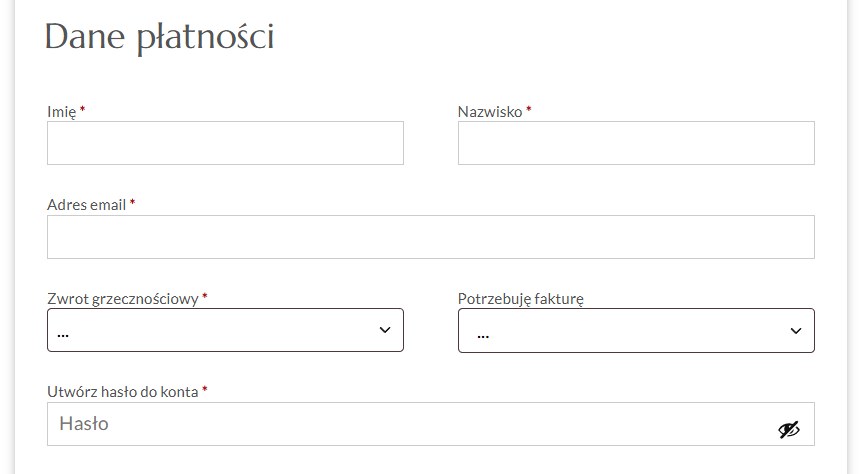Toggle password visibility with the eye icon
Screen dimensions: 862x474
tap(789, 429)
